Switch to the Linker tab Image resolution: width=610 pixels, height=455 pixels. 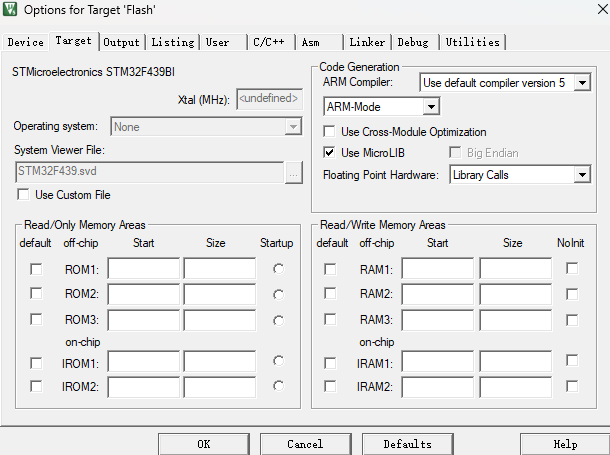[x=367, y=42]
